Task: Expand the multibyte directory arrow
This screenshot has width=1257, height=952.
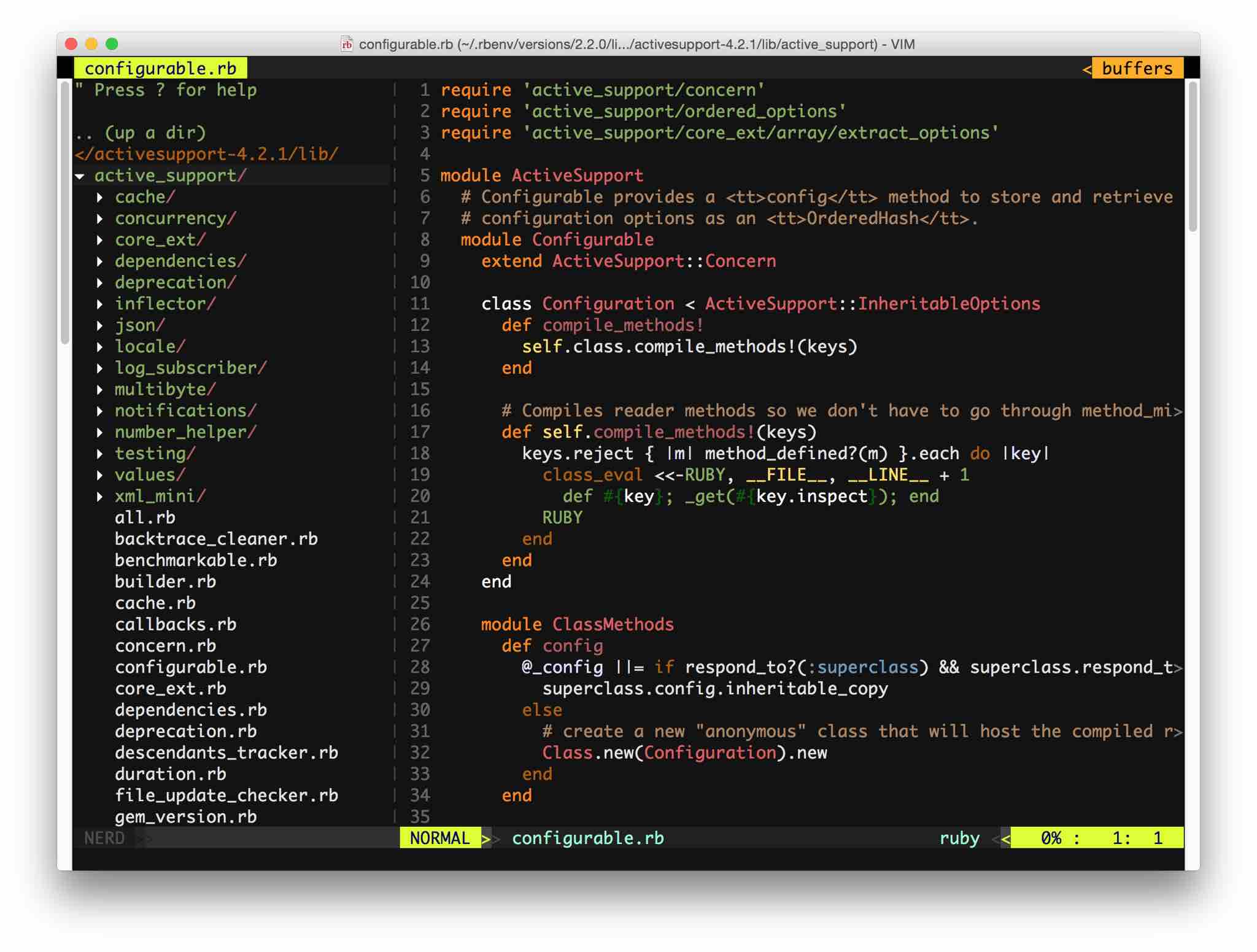Action: tap(99, 390)
